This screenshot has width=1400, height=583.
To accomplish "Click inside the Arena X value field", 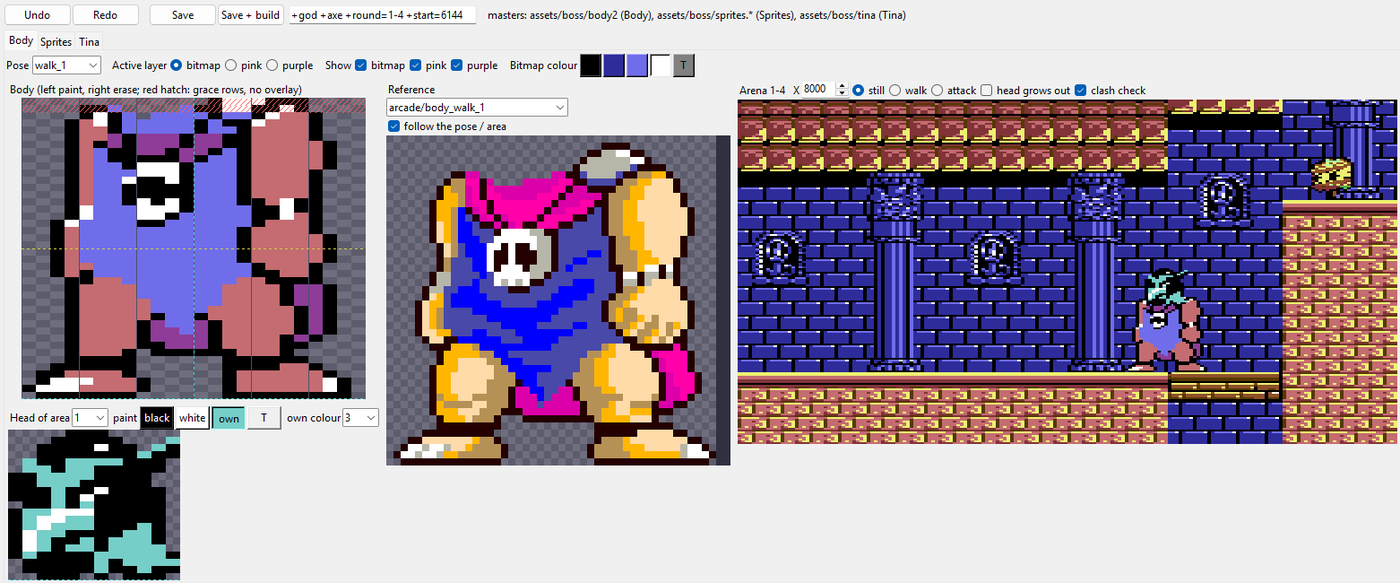I will coord(817,89).
